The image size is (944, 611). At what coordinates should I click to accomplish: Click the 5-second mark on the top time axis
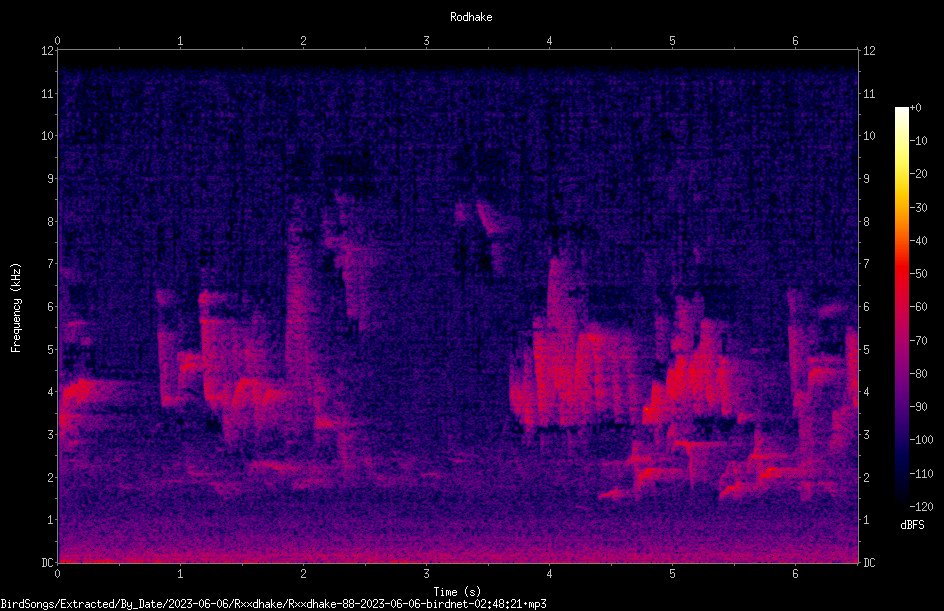tap(672, 41)
